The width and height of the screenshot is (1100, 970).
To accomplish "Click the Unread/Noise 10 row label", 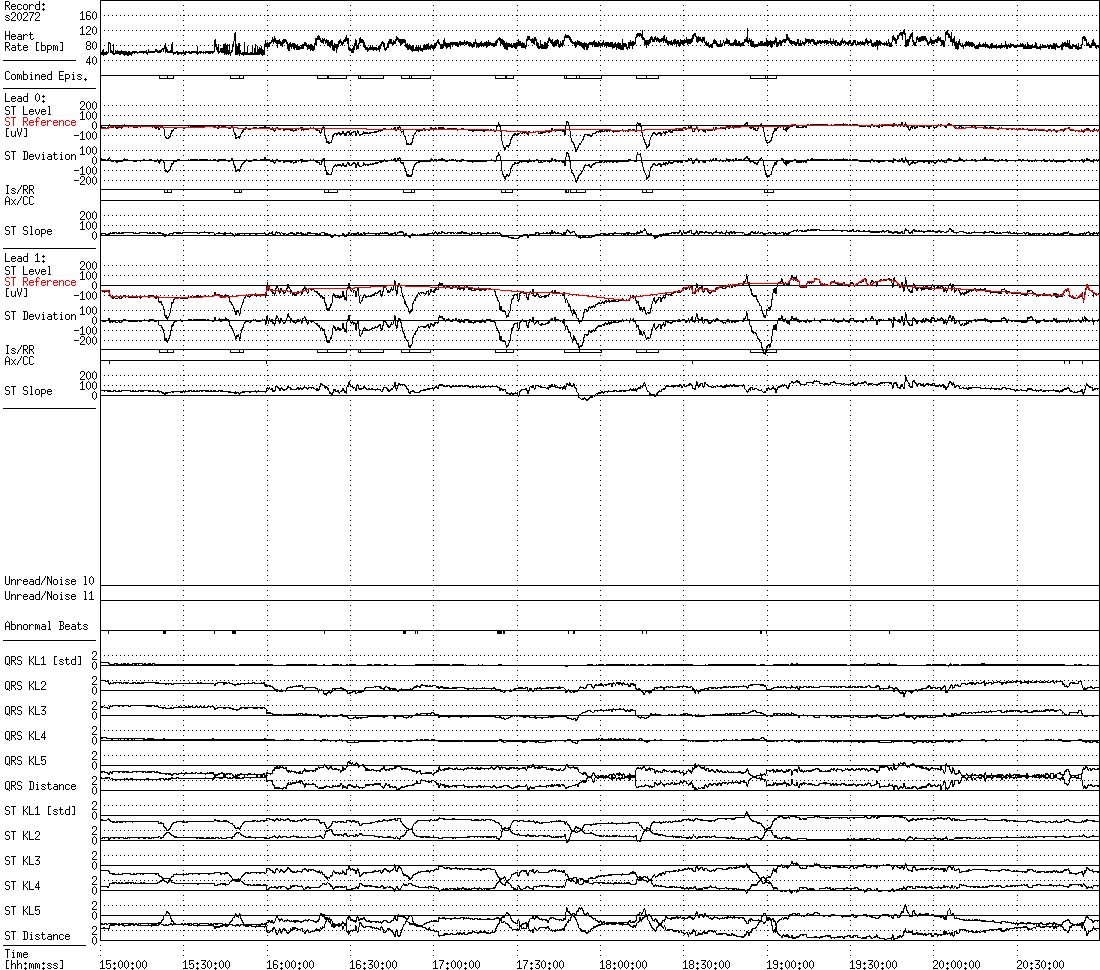I will tap(49, 581).
